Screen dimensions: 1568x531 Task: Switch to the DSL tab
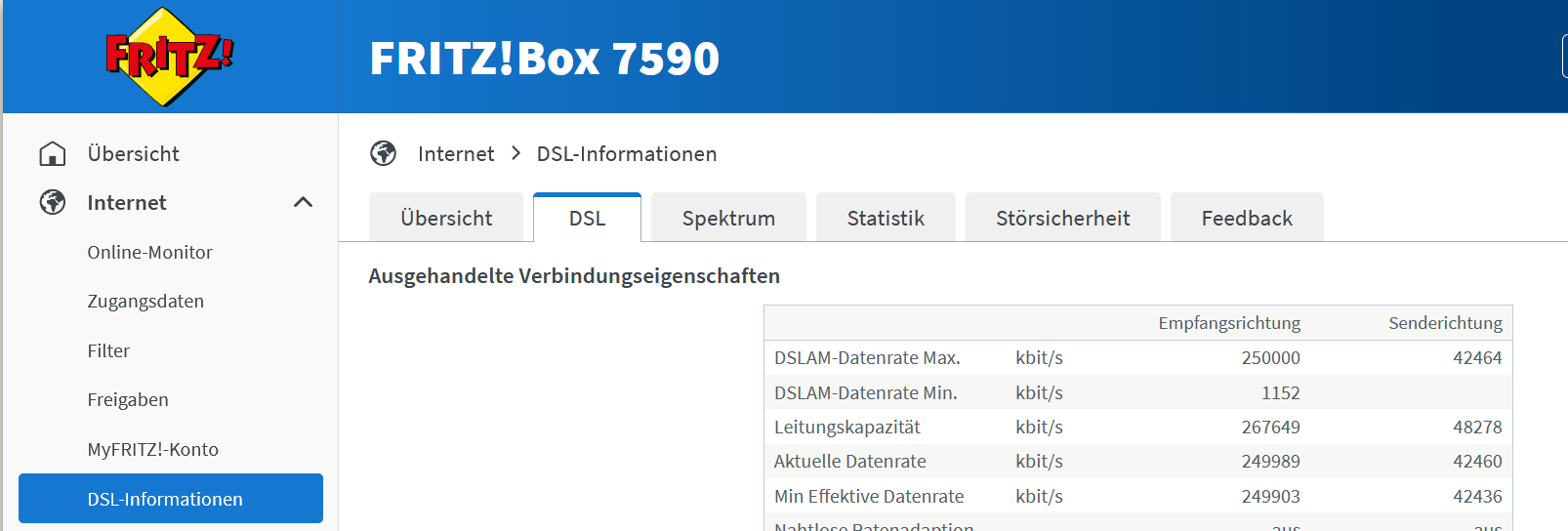point(587,218)
